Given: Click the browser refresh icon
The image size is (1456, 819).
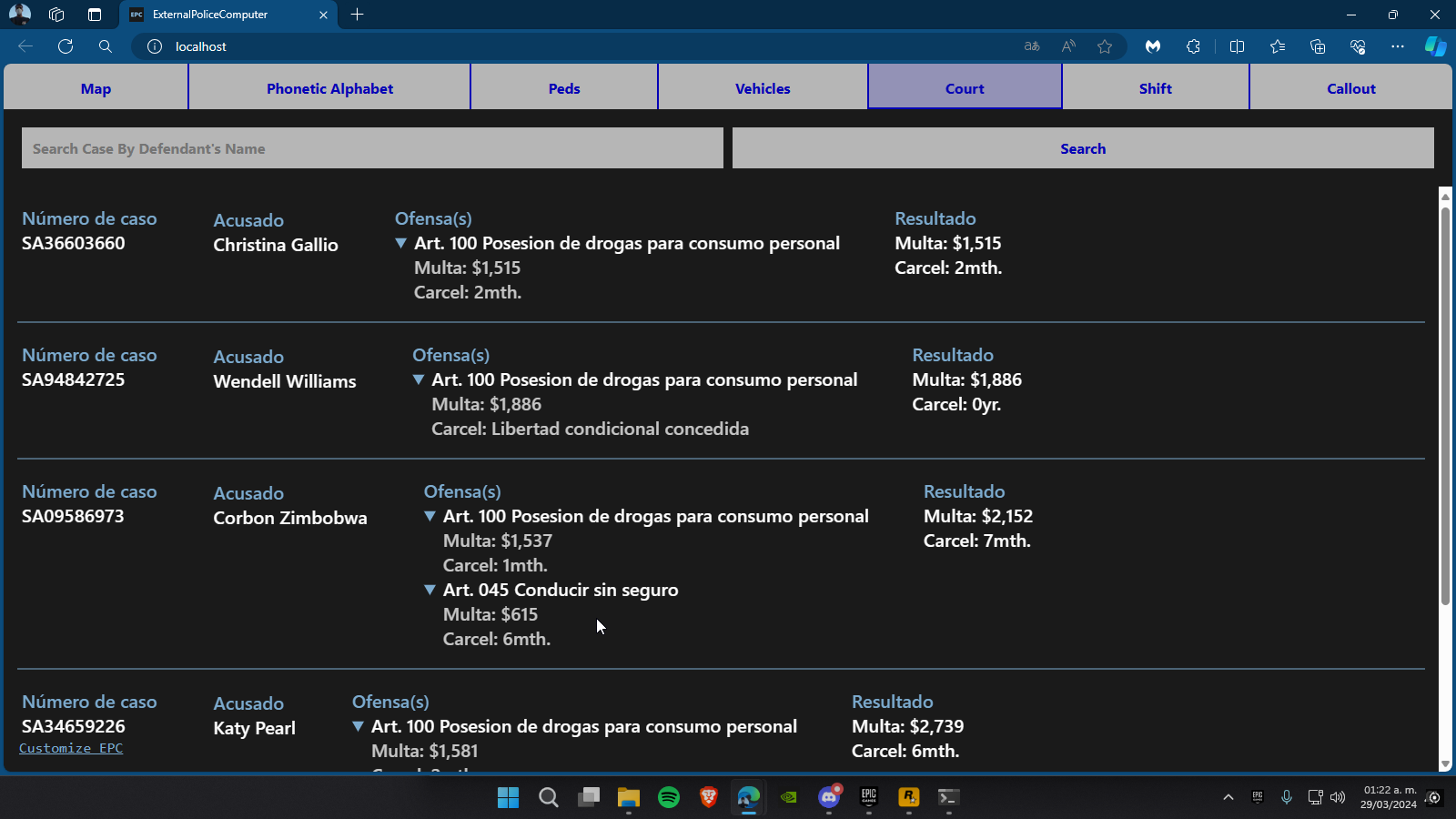Looking at the screenshot, I should pos(66,46).
